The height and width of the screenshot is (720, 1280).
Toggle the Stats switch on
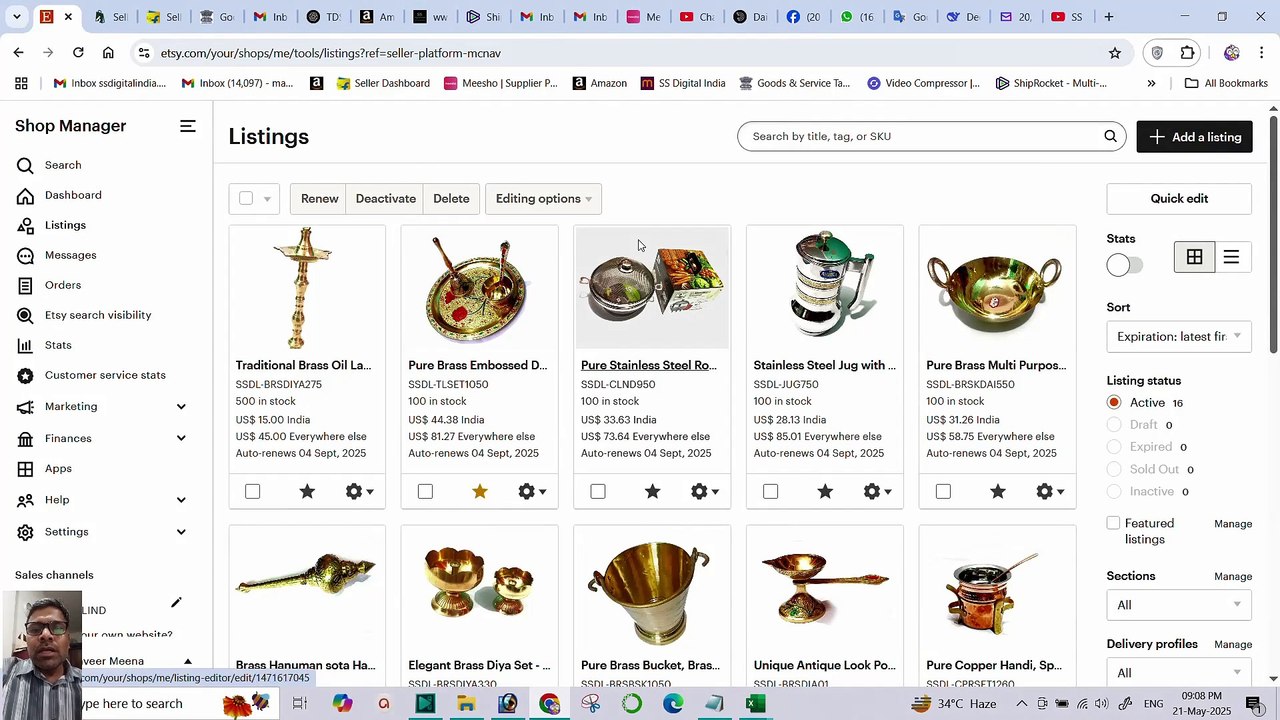1124,265
